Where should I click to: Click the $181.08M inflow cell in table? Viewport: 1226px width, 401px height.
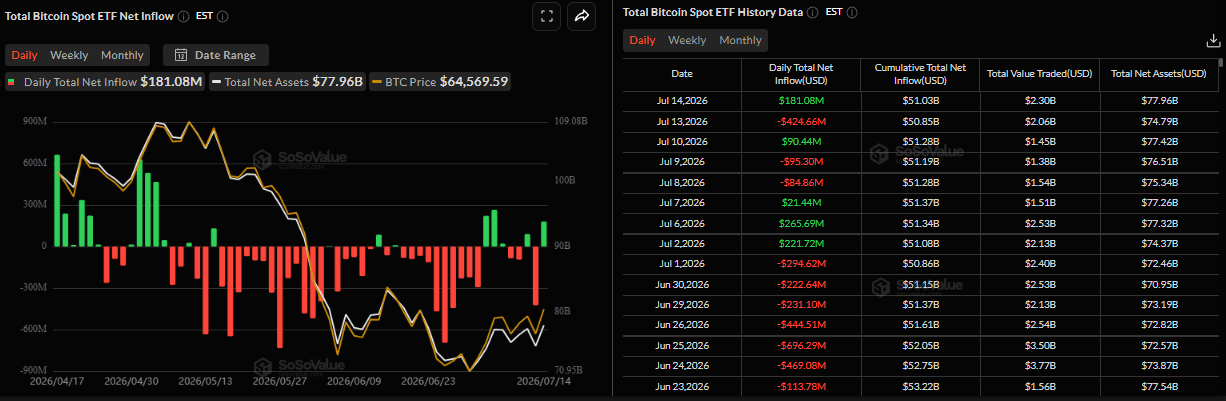click(800, 101)
